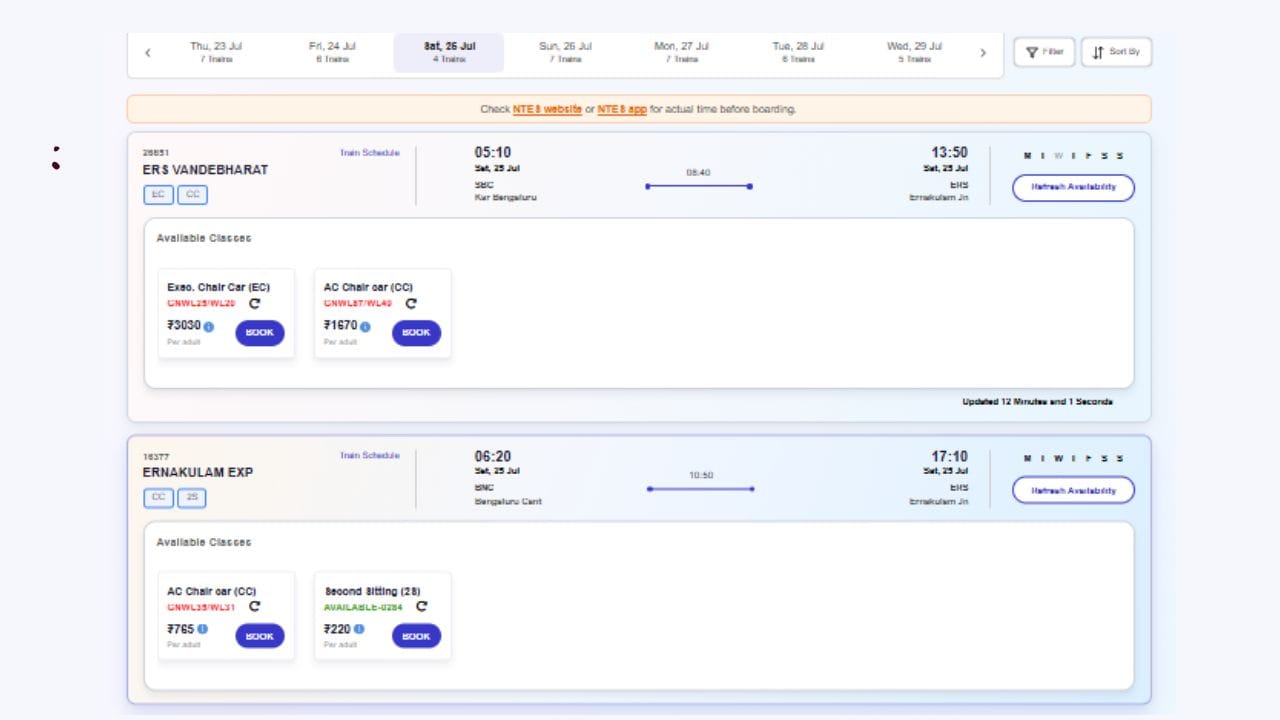Toggle CC class chip on Ernakulam Exp

coord(159,498)
